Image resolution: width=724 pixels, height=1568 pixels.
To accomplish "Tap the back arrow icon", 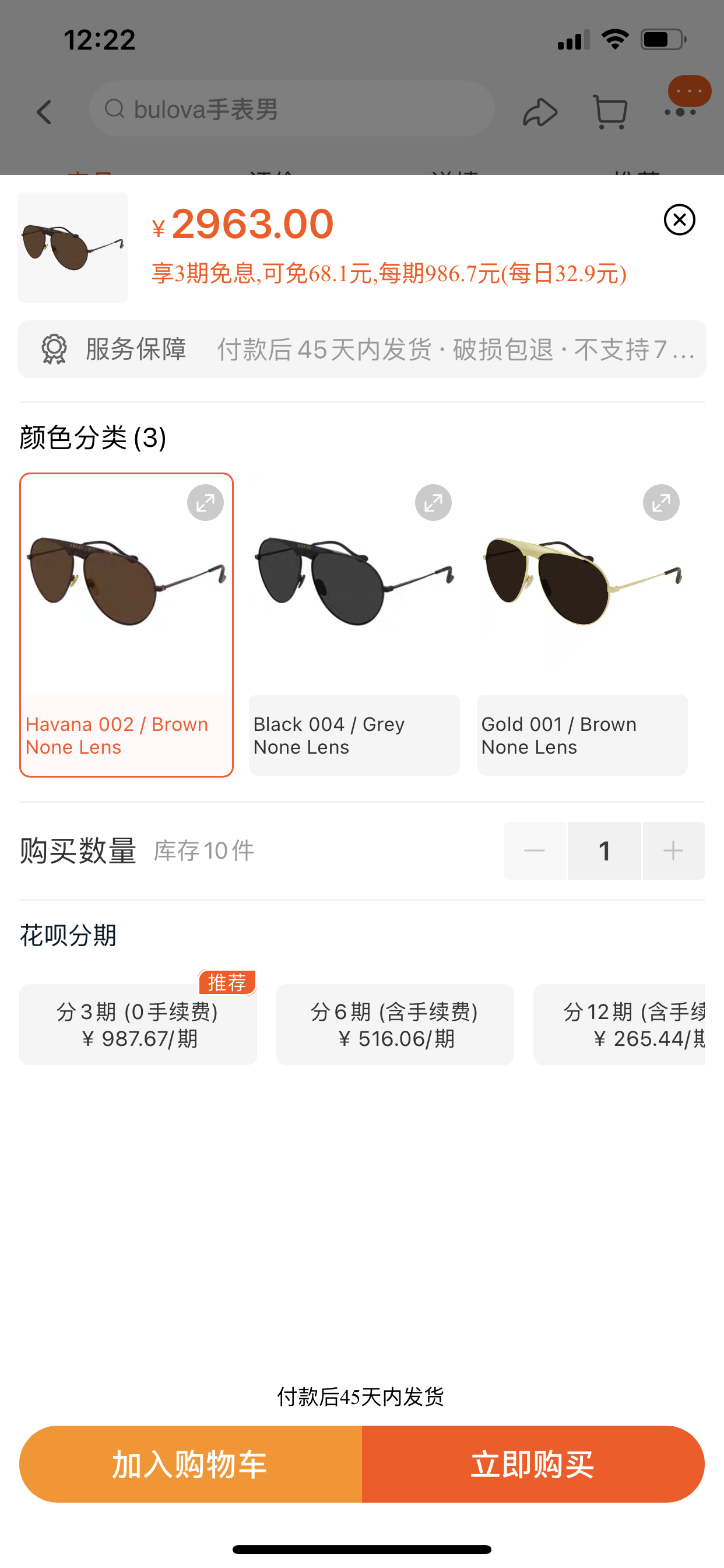I will pos(44,112).
